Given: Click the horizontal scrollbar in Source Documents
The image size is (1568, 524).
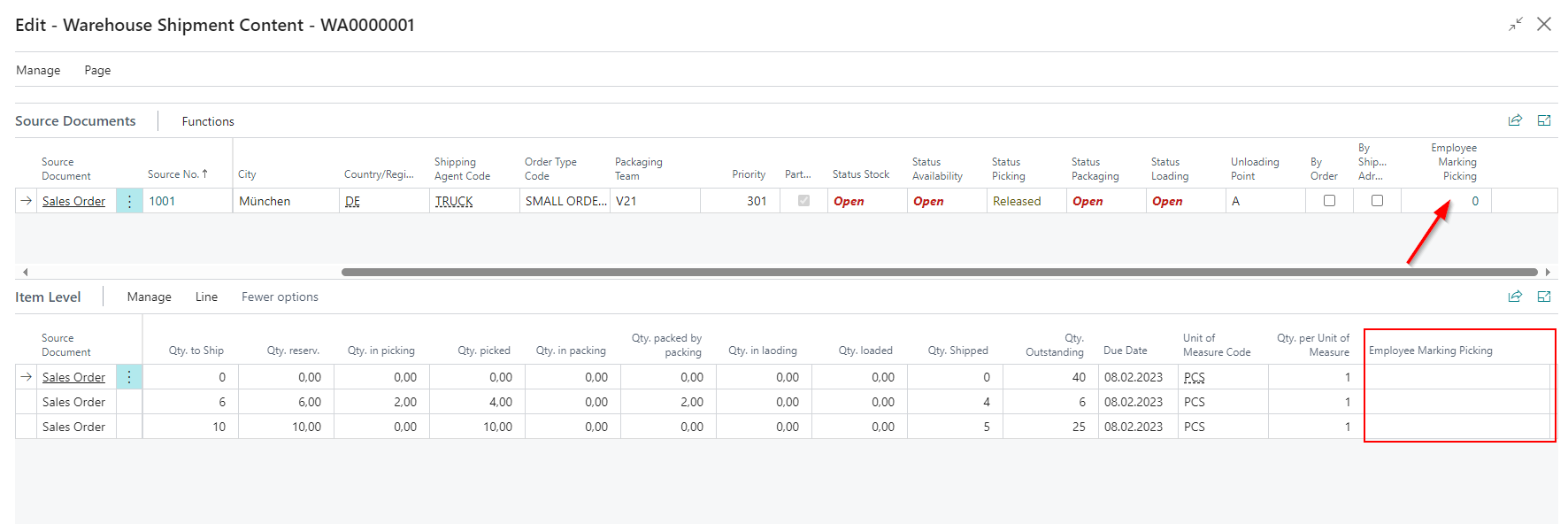Looking at the screenshot, I should [938, 272].
